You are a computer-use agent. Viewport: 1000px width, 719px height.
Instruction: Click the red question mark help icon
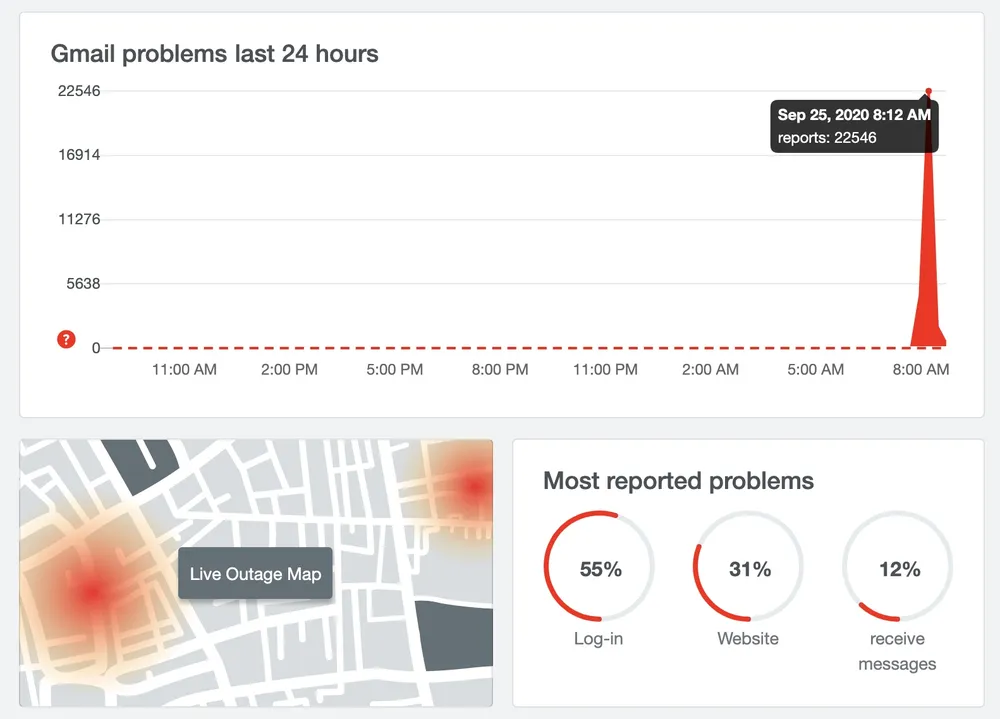pos(67,340)
